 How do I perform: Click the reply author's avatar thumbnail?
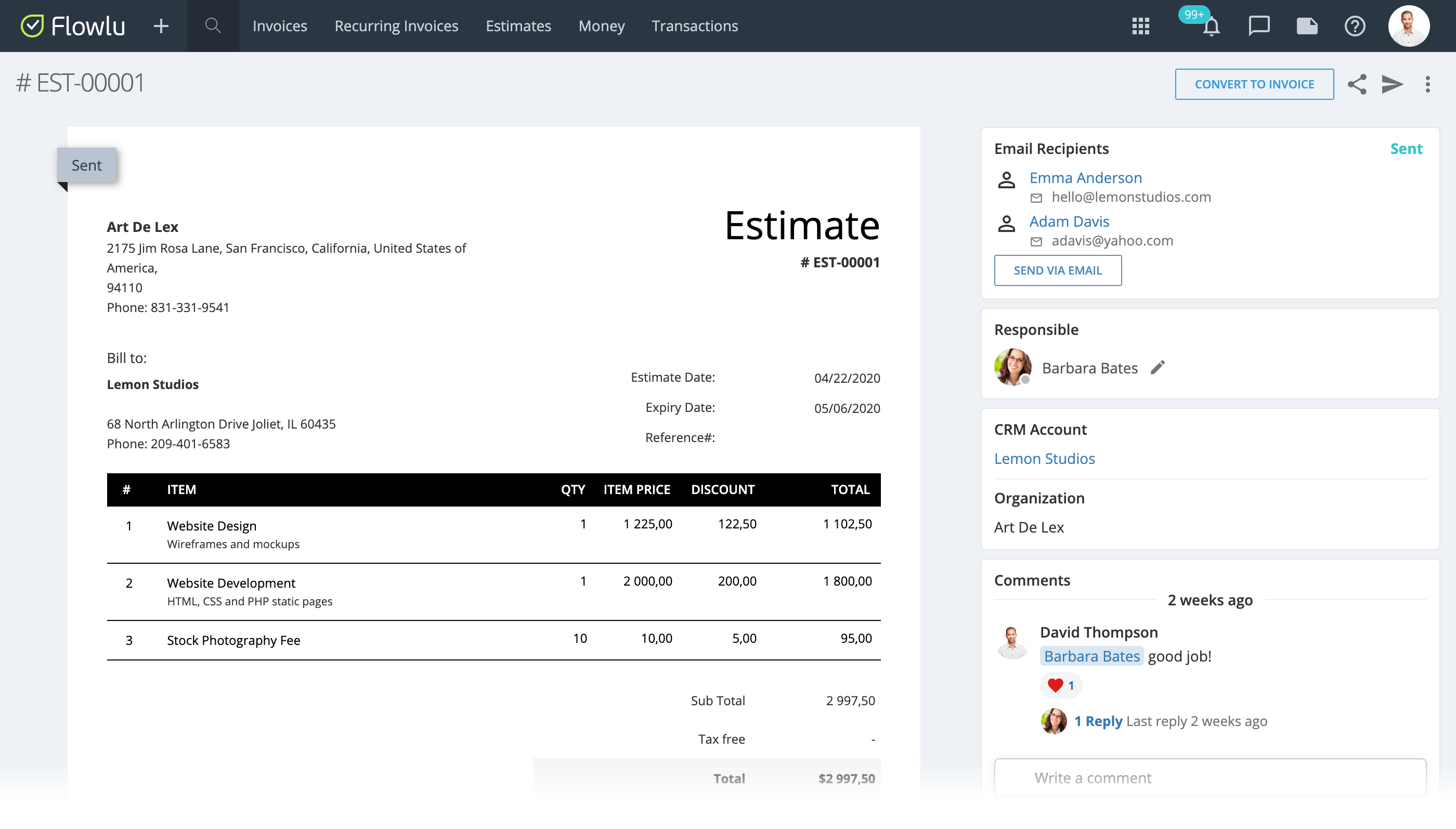1054,721
